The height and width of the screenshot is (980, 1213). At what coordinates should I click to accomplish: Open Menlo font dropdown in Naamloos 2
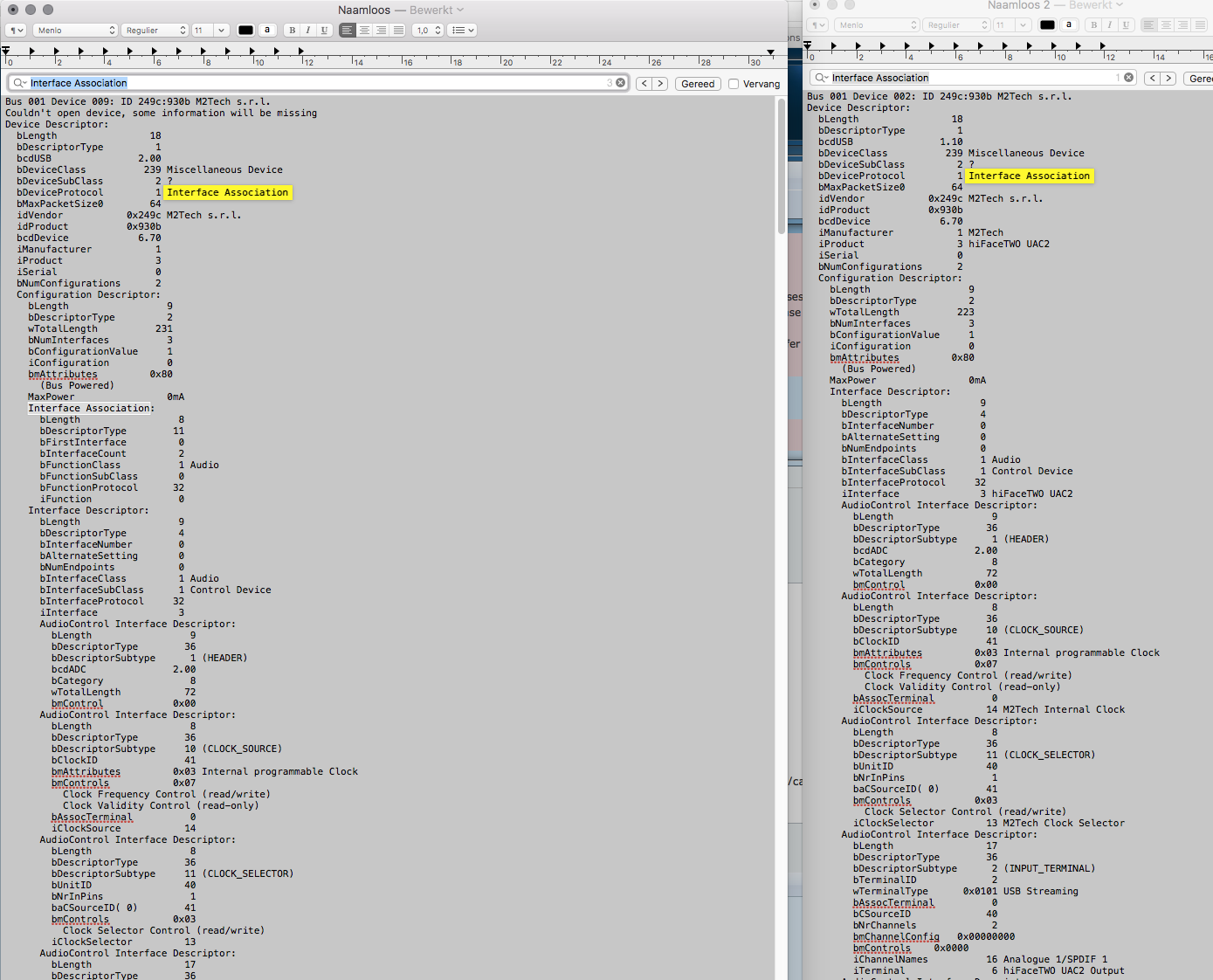click(877, 25)
